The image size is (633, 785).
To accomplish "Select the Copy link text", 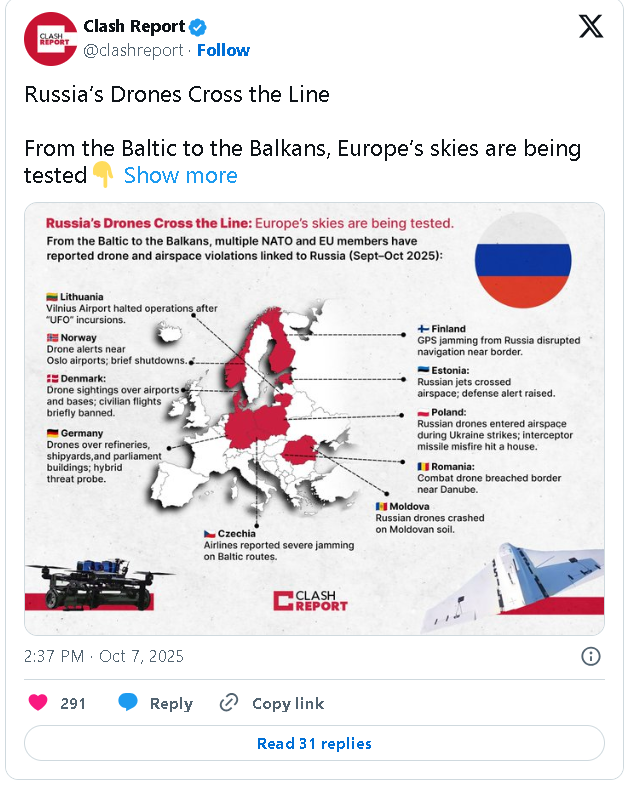I will pyautogui.click(x=288, y=703).
